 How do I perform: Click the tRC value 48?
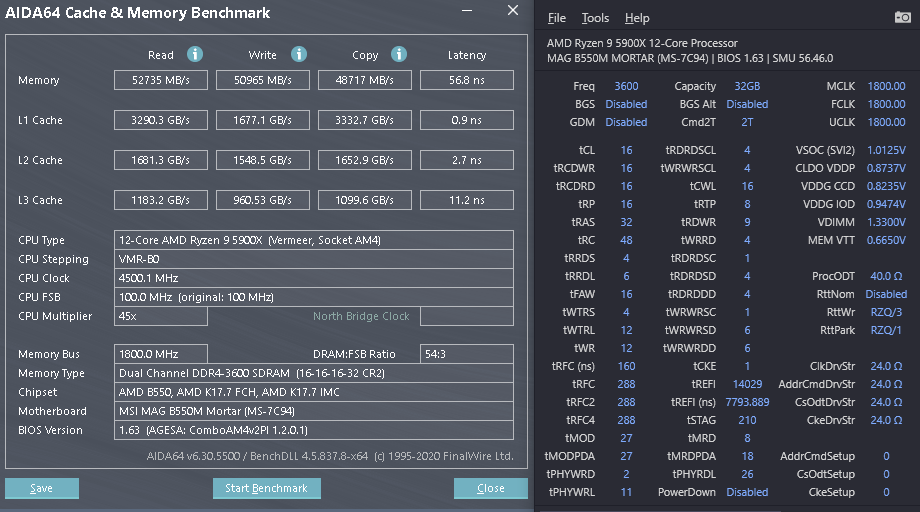click(x=626, y=240)
